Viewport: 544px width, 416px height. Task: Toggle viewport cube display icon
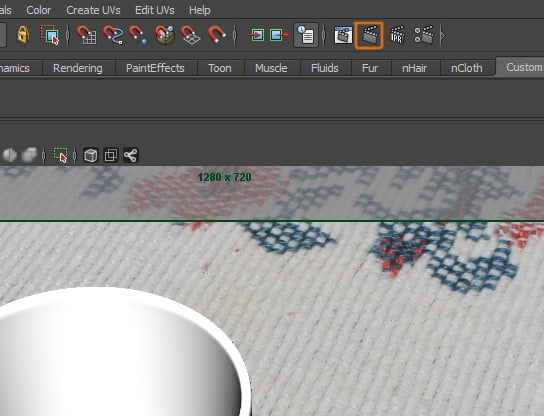(x=91, y=155)
